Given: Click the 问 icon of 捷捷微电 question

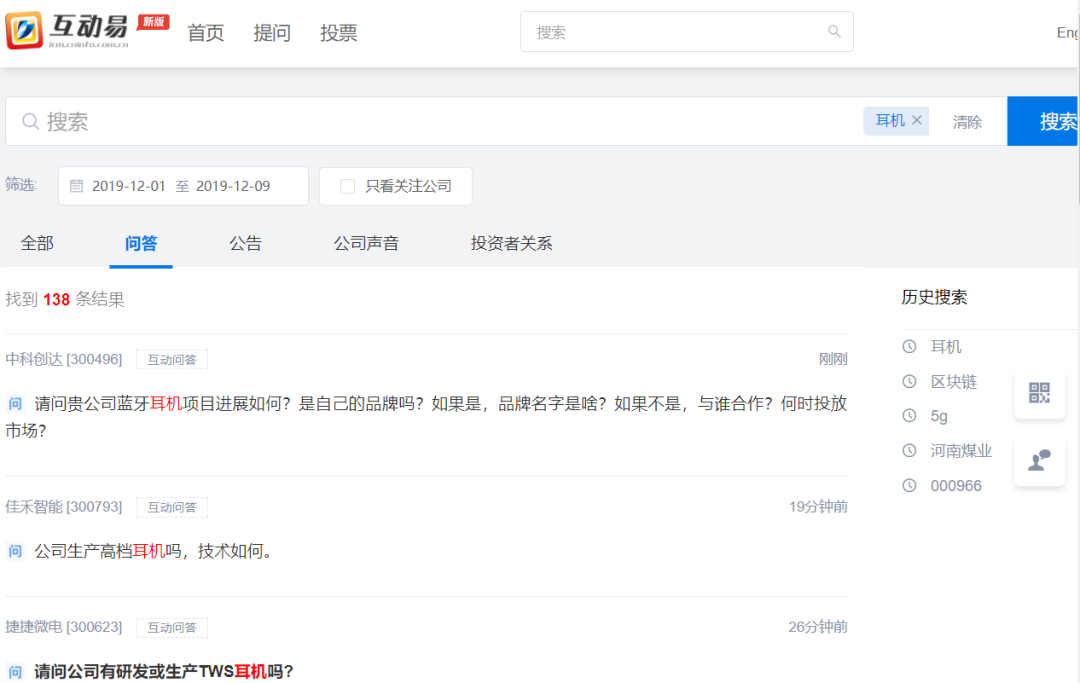Looking at the screenshot, I should tap(15, 671).
